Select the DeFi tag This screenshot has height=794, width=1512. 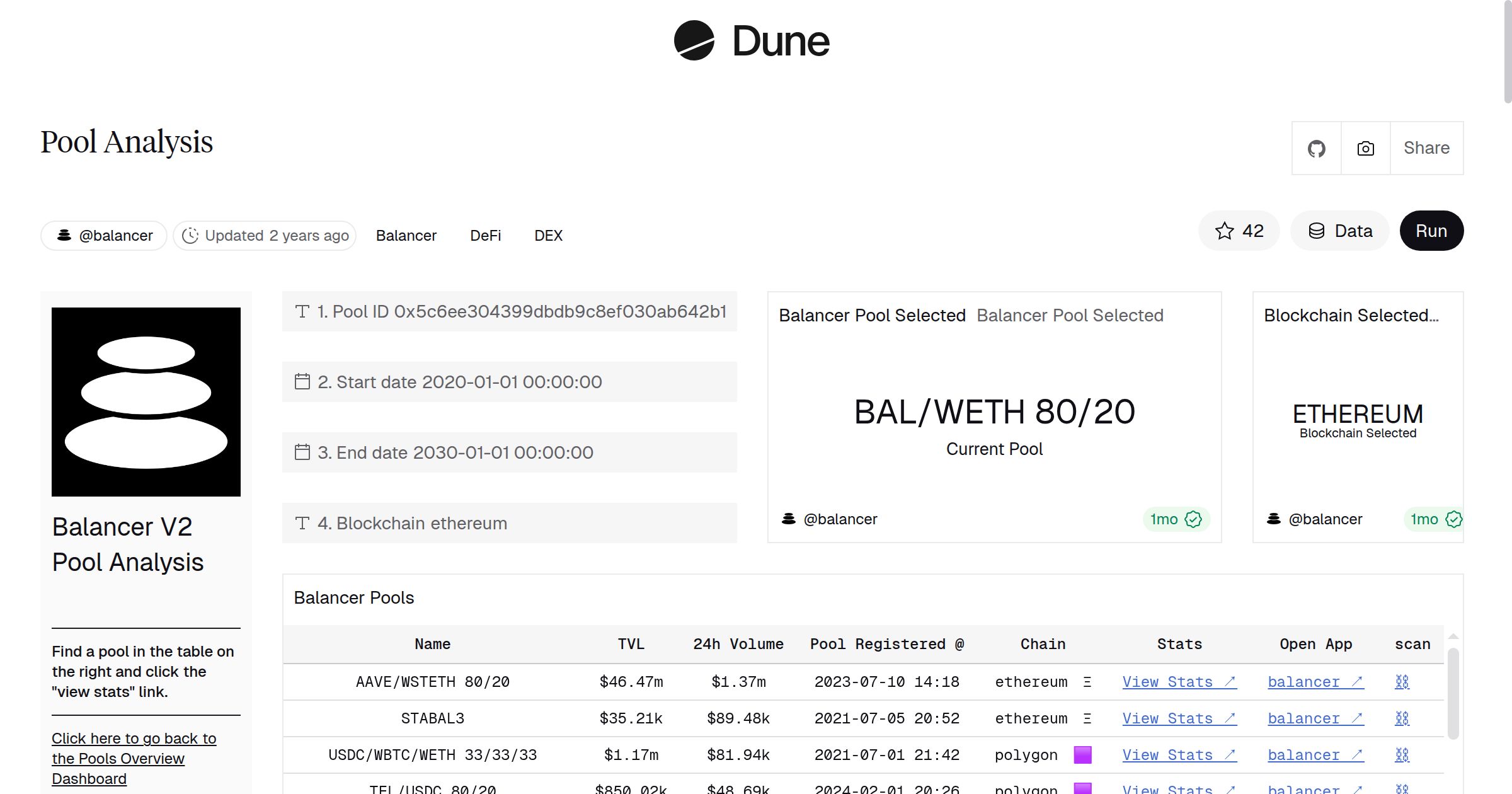point(485,235)
